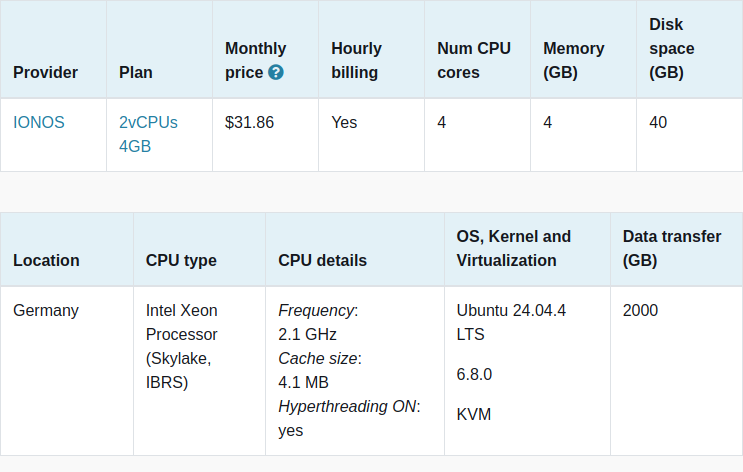Click the Num CPU cores header

[x=473, y=60]
